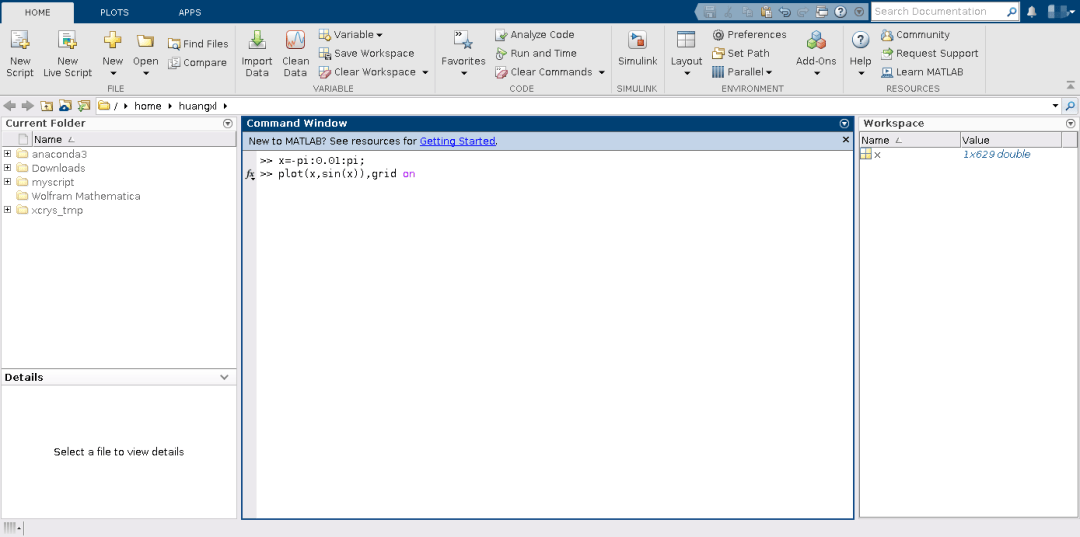Open the Getting Started link
Screen dimensions: 1080x537
click(457, 141)
